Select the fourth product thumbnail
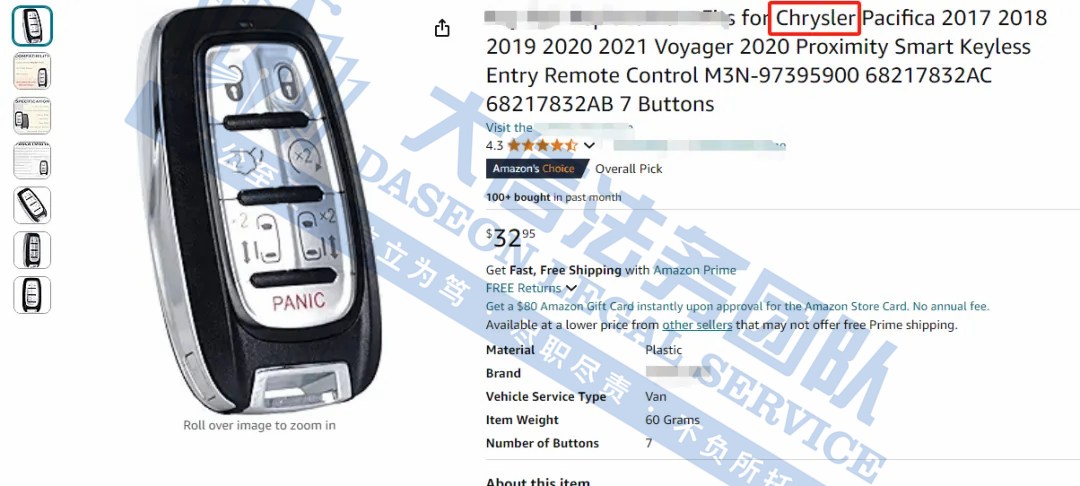Screen dimensions: 1080x486 click(x=32, y=160)
